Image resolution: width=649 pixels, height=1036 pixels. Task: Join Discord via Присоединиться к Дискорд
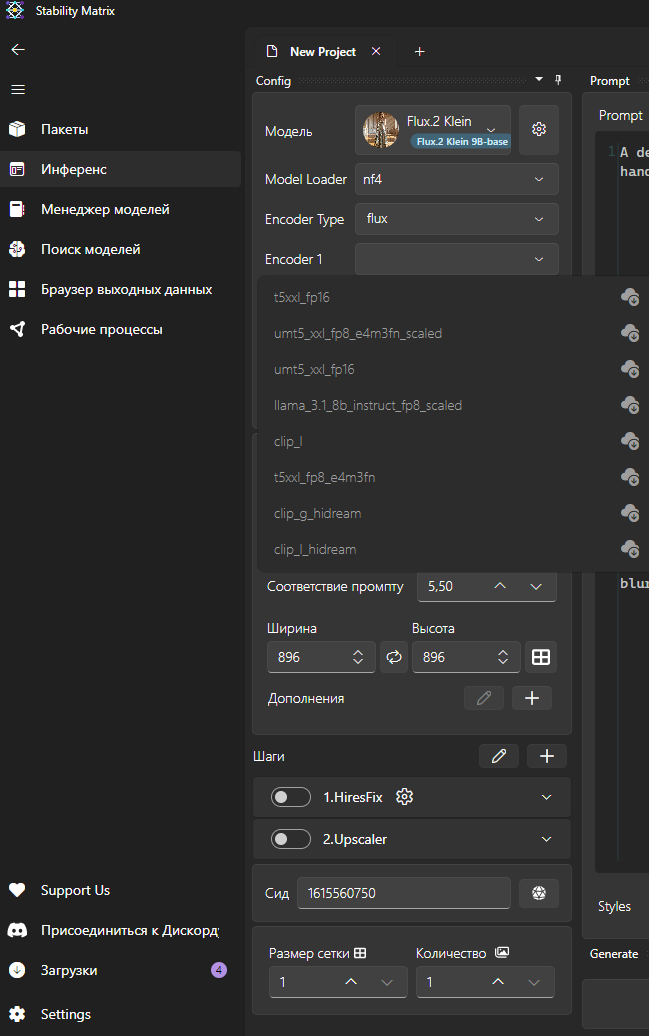pyautogui.click(x=120, y=930)
